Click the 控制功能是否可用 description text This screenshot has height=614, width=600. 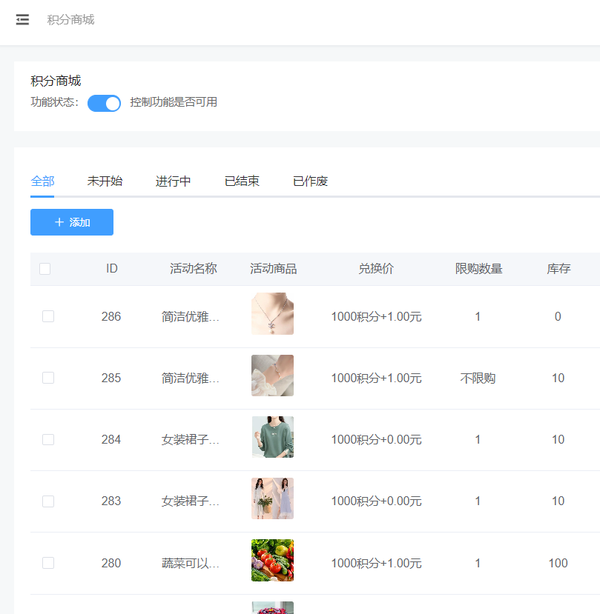(x=173, y=102)
